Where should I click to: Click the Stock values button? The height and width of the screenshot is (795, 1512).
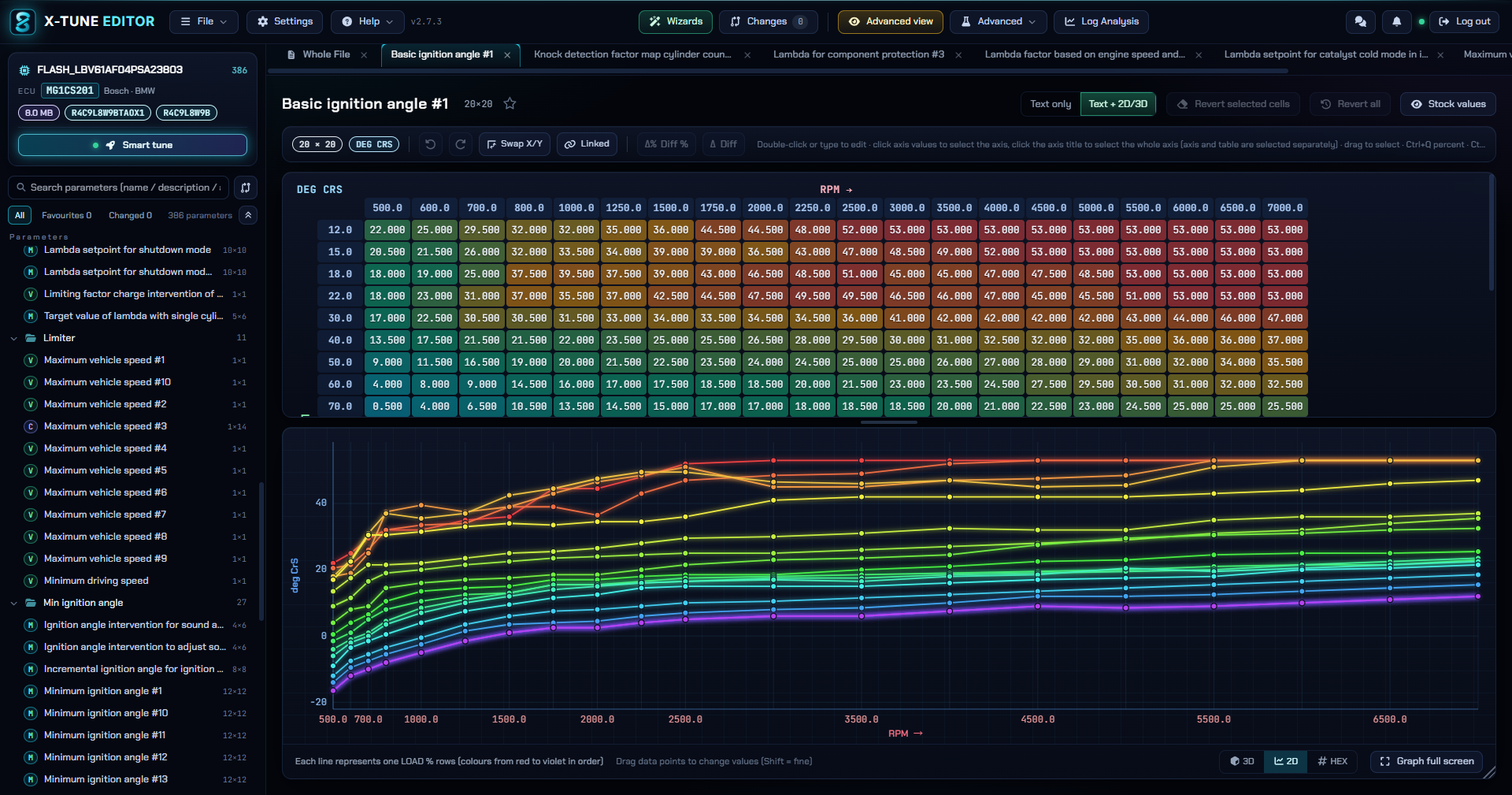click(1448, 104)
